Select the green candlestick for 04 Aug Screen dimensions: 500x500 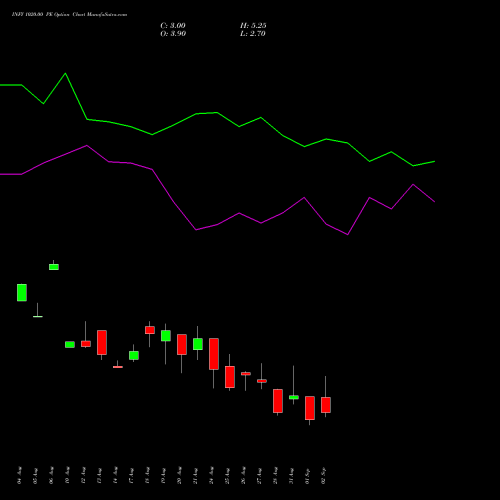(22, 293)
